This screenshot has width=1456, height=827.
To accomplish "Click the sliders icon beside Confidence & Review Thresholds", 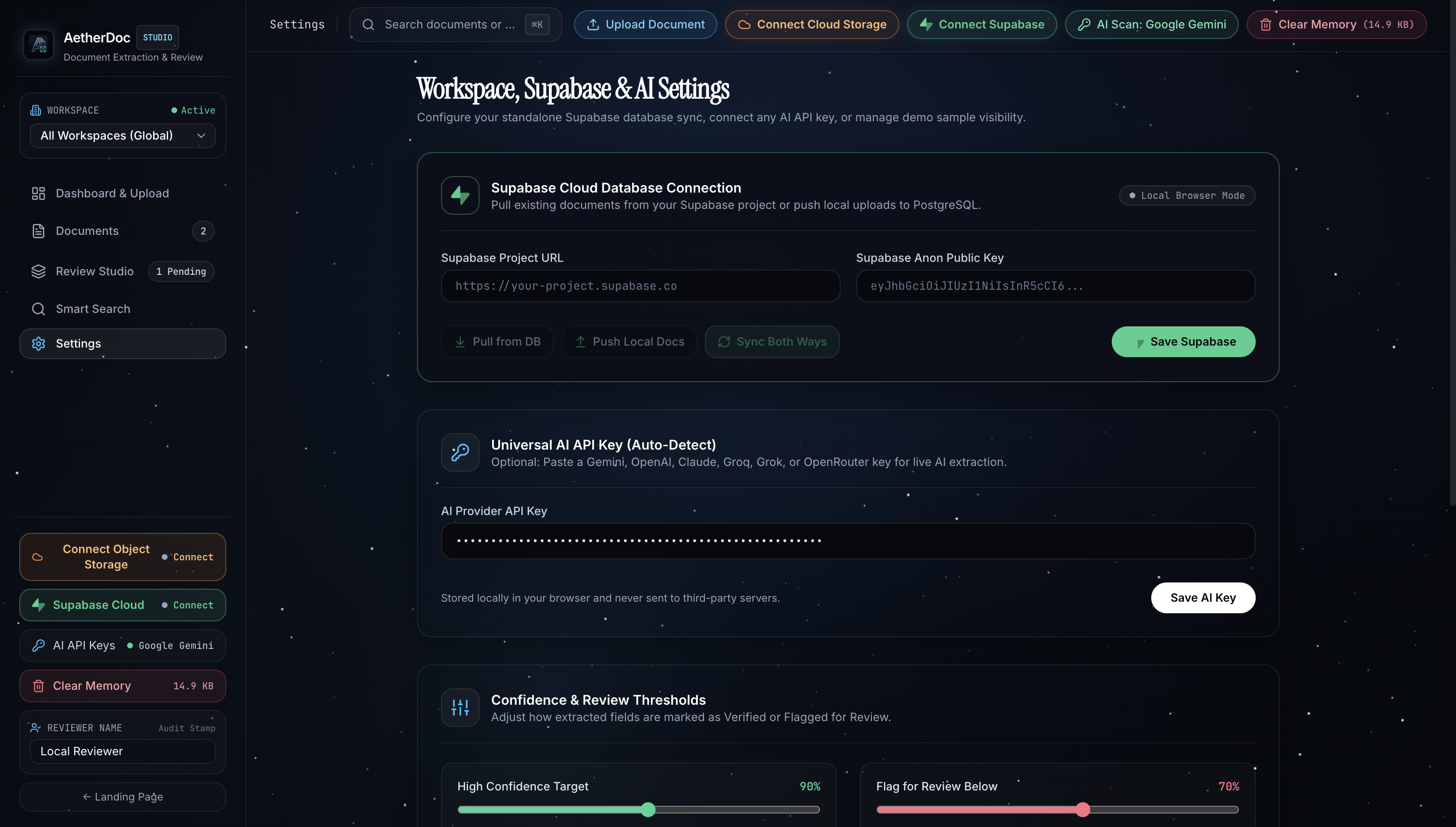I will pos(460,708).
